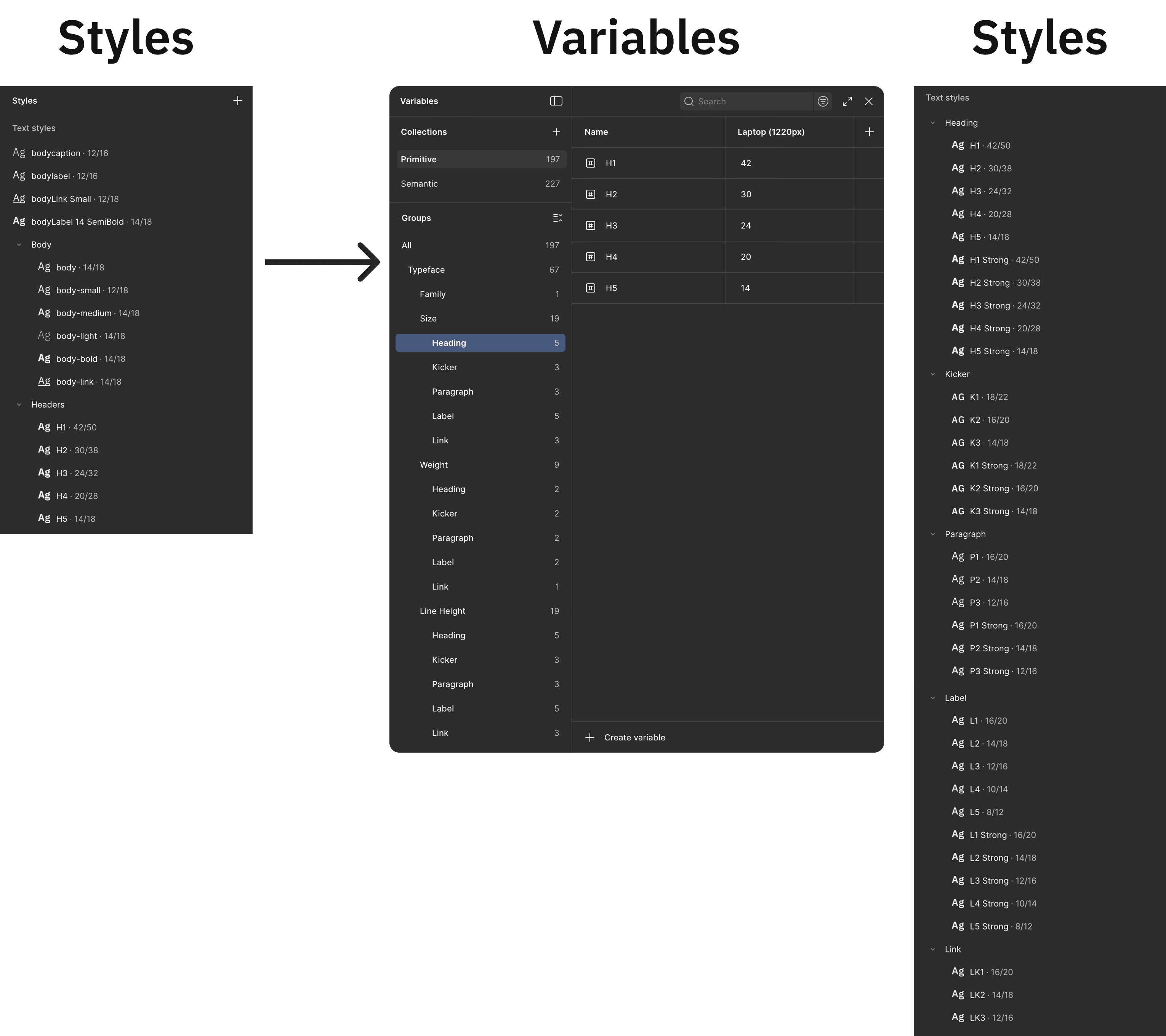Collapse the Kicker text styles chevron
The width and height of the screenshot is (1166, 1036).
(x=933, y=374)
